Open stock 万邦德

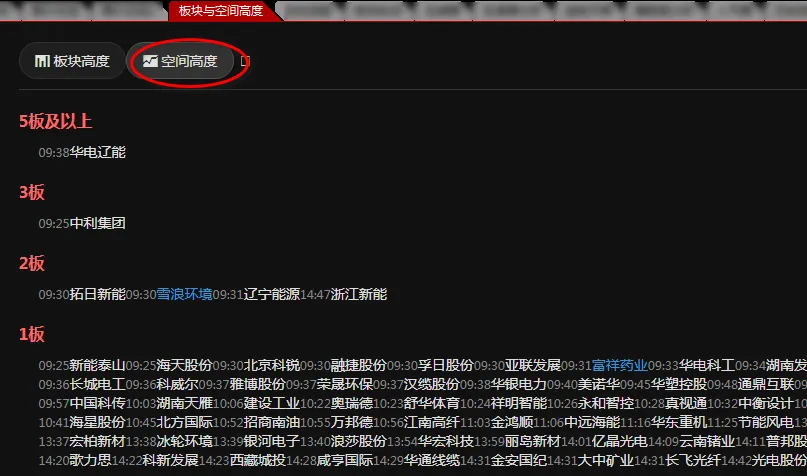(x=352, y=422)
